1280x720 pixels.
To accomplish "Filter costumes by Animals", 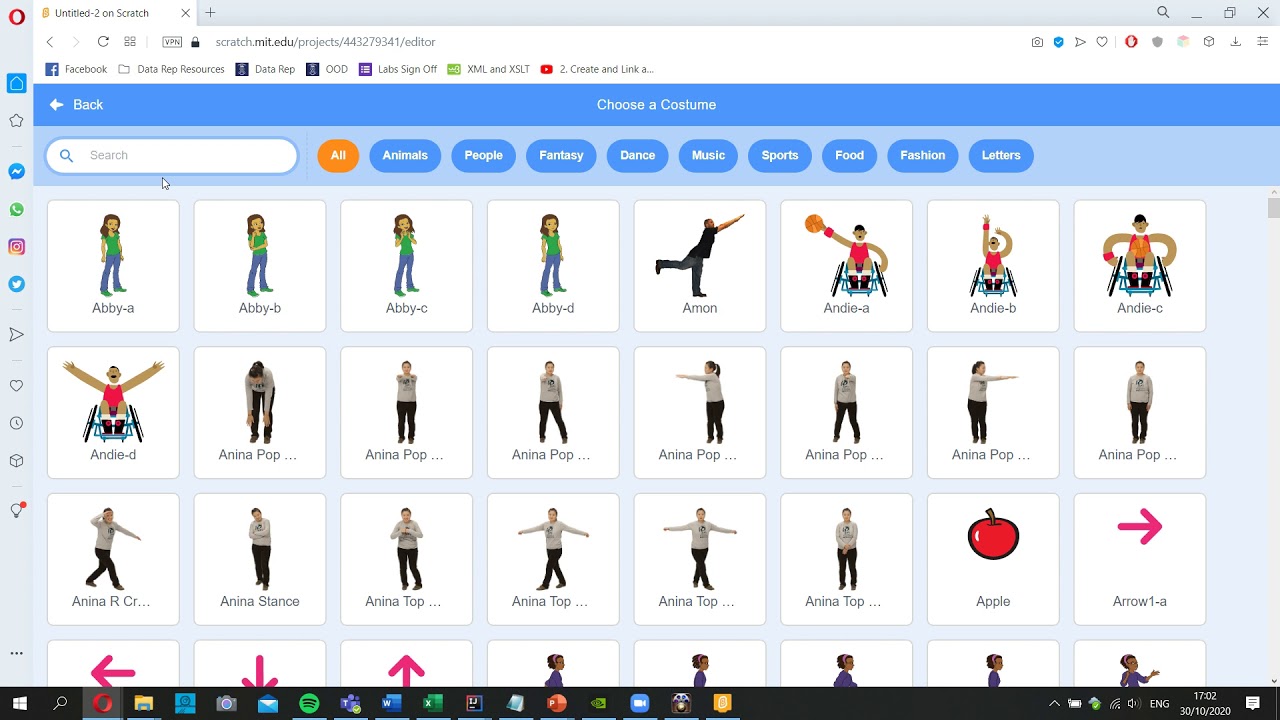I will [x=405, y=155].
